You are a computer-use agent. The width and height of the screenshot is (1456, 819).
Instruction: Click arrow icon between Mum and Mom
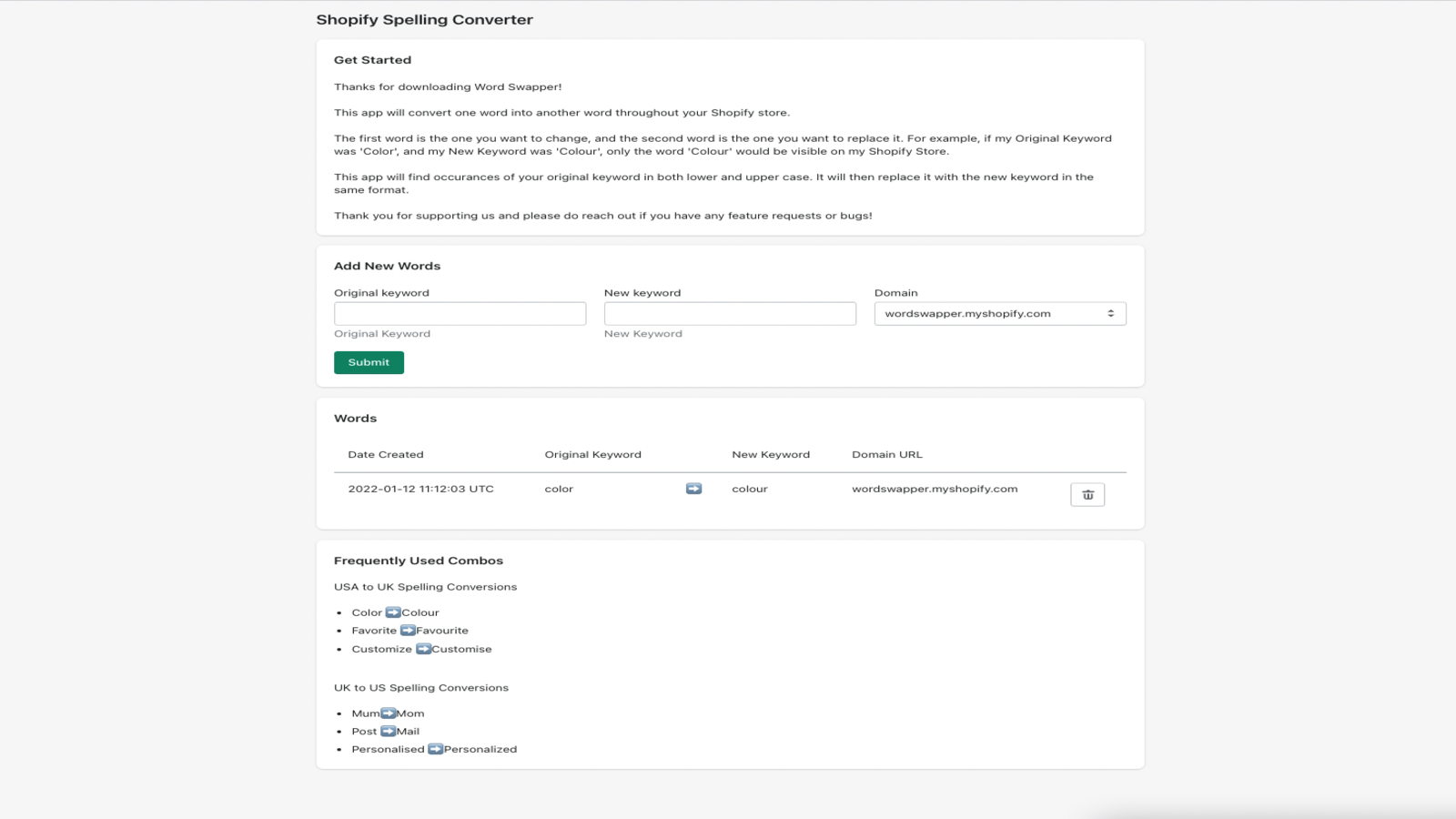click(x=389, y=713)
